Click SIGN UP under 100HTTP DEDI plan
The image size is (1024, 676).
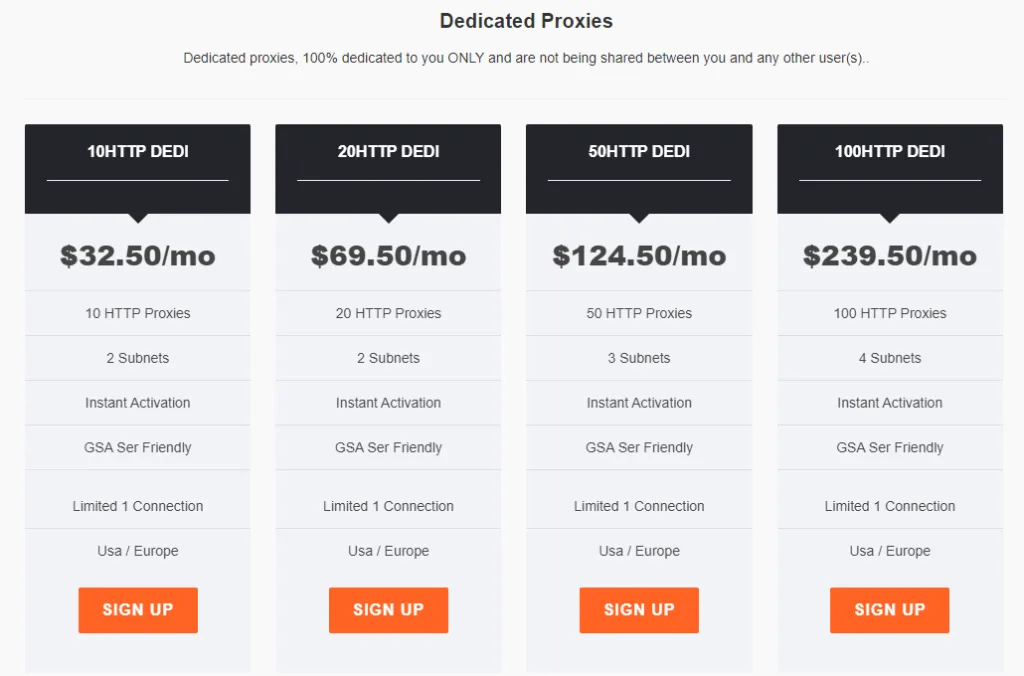889,610
